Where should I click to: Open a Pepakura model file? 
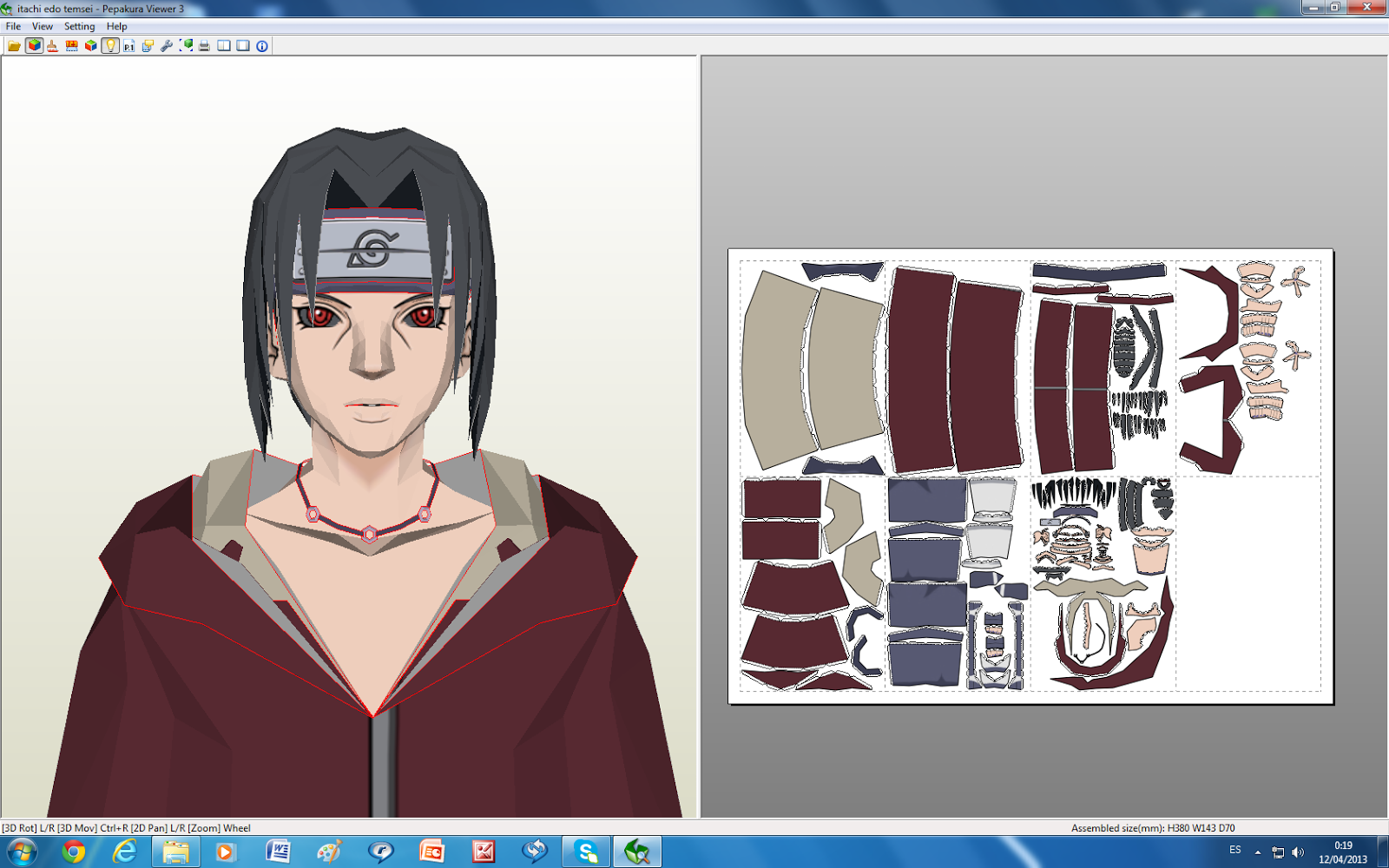[x=15, y=46]
